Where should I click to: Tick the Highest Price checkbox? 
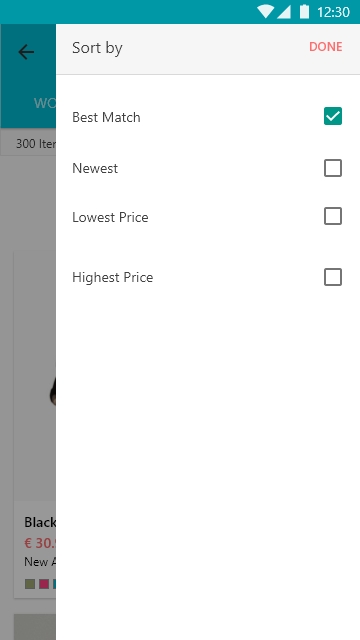click(x=333, y=277)
